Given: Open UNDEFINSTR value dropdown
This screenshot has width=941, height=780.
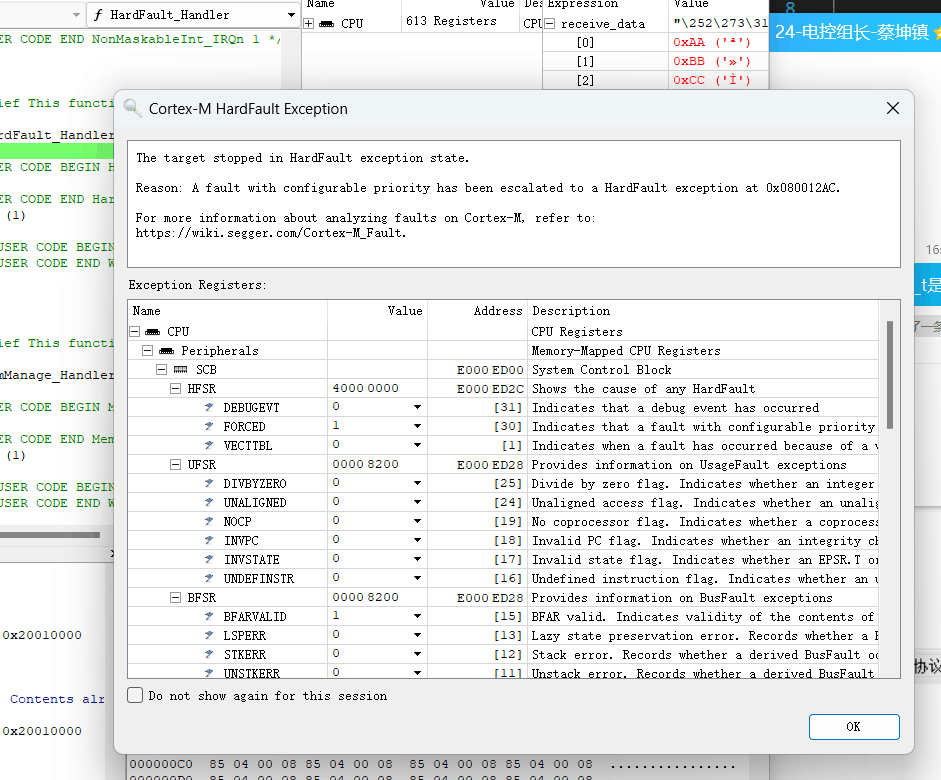Looking at the screenshot, I should [416, 578].
